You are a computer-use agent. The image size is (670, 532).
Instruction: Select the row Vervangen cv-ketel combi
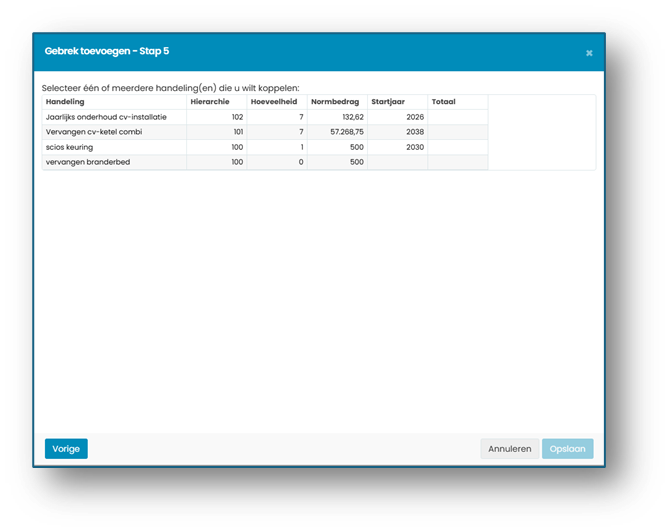click(x=265, y=132)
